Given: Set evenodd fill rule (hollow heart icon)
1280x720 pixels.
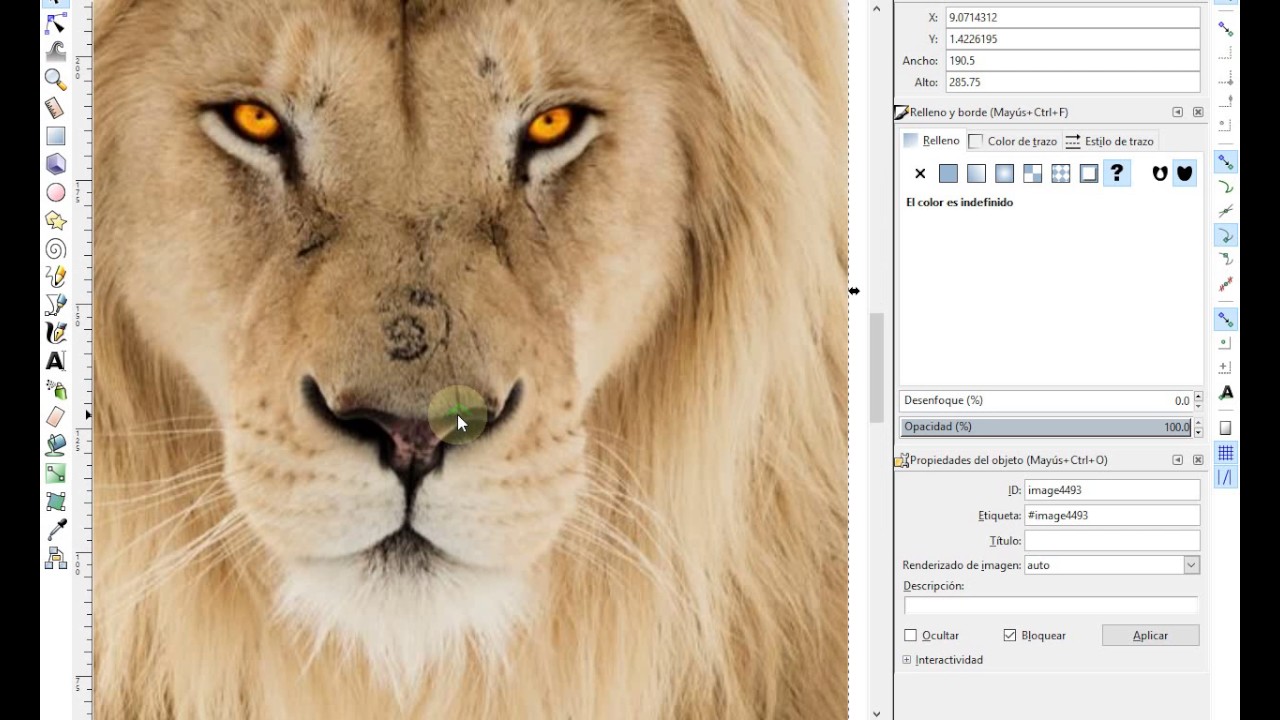Looking at the screenshot, I should [x=1160, y=174].
